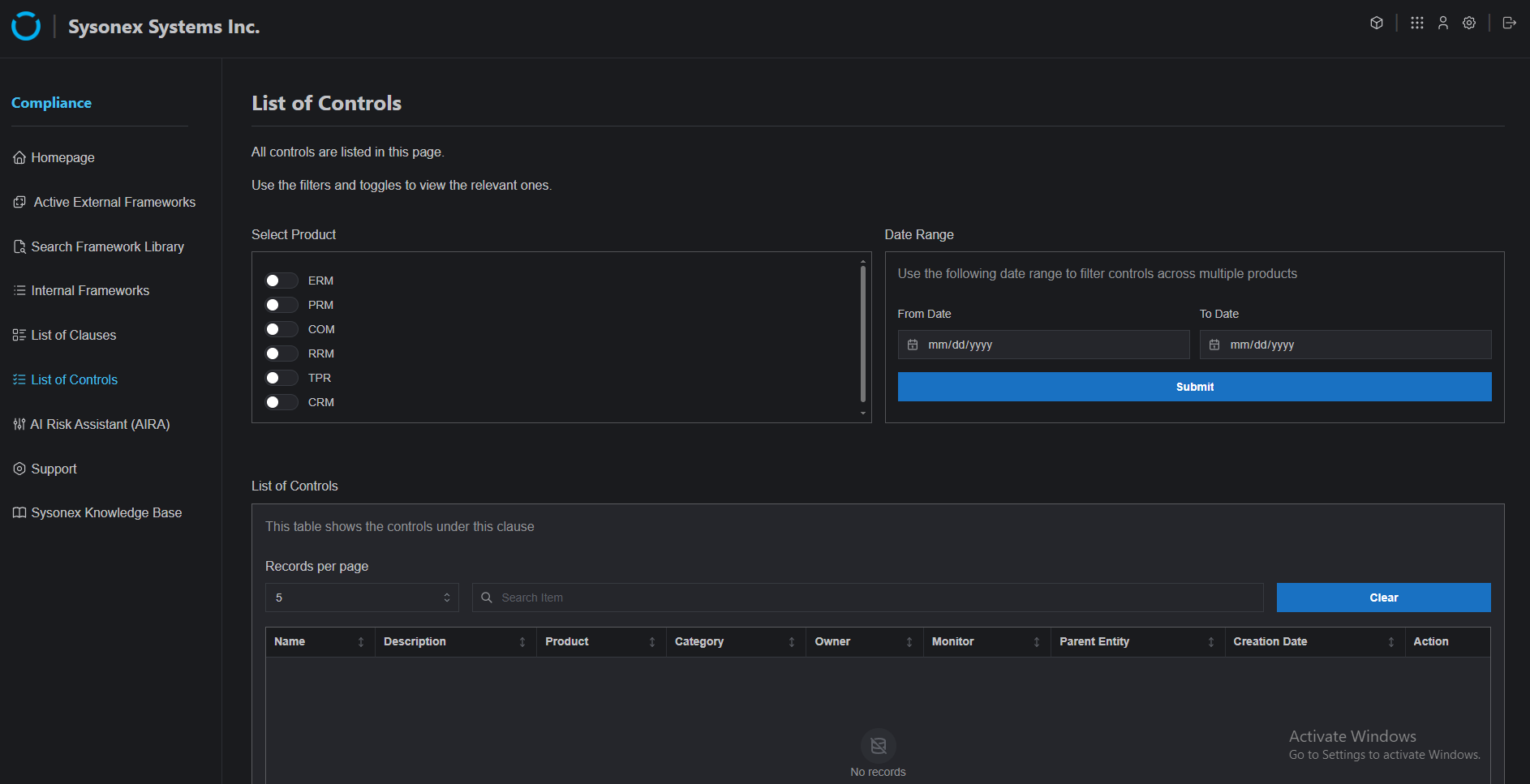Click the Select Product list scrollbar
Viewport: 1530px width, 784px height.
click(x=862, y=332)
